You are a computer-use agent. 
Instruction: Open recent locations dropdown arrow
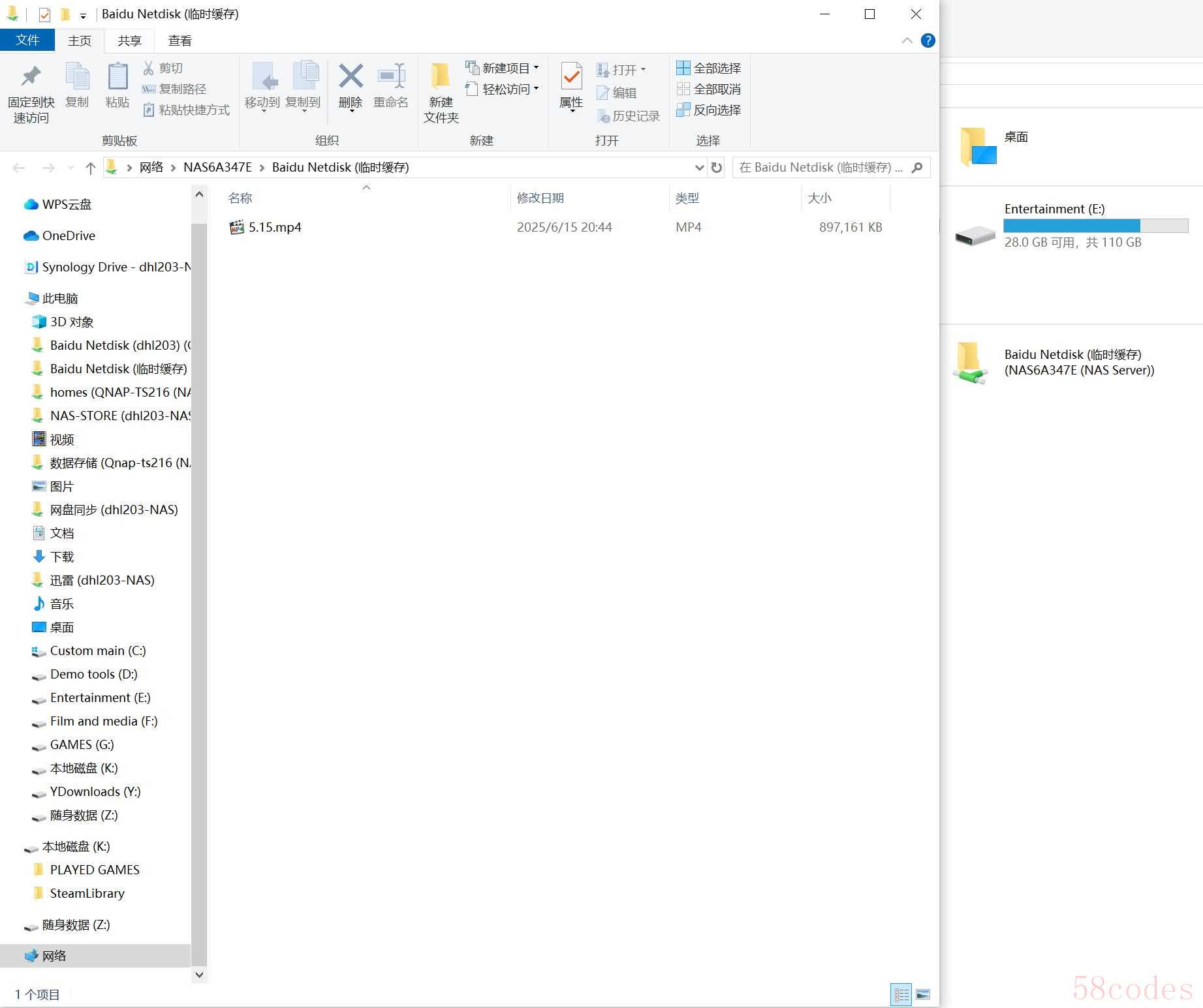(x=71, y=168)
